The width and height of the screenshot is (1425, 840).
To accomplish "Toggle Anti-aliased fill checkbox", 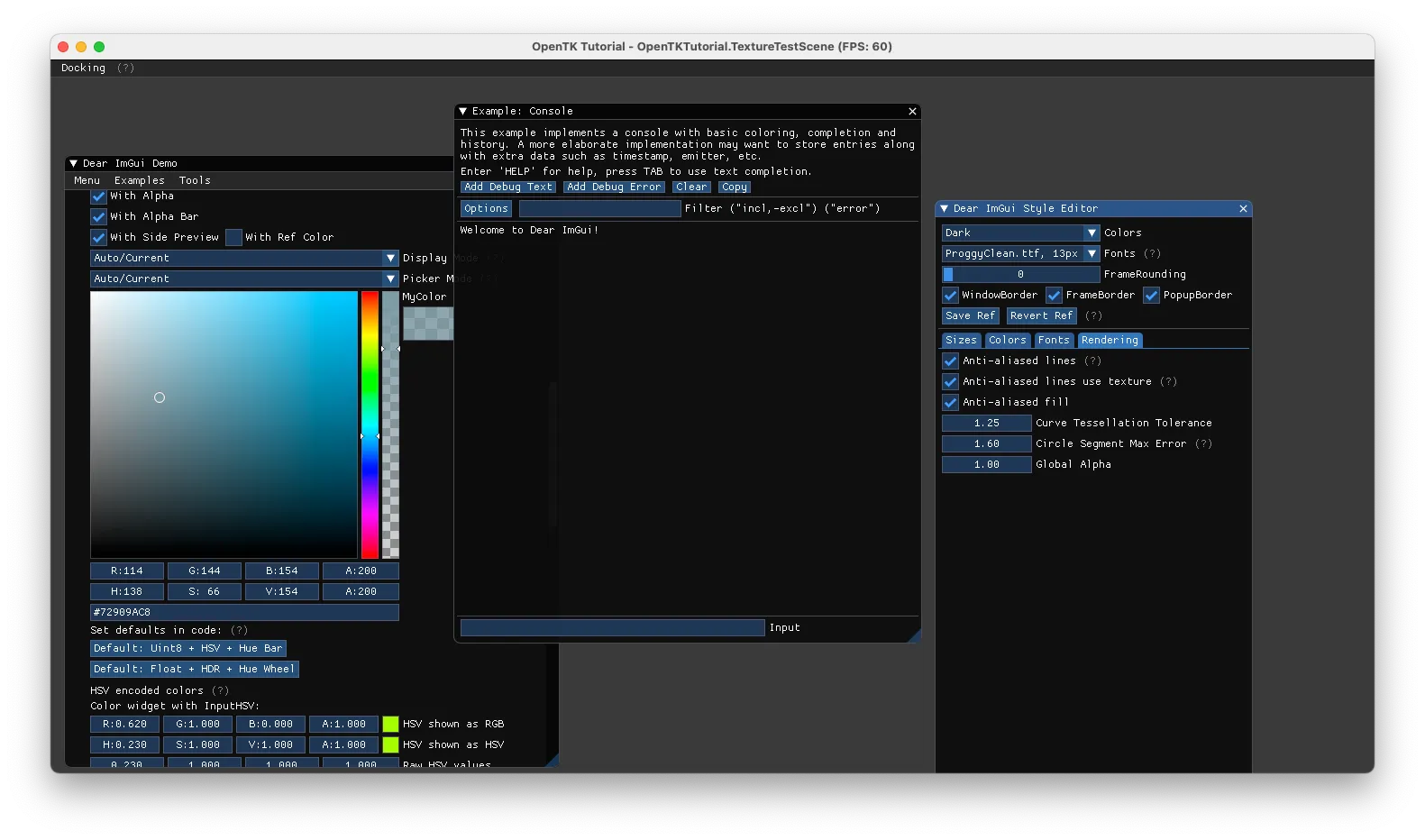I will pos(950,403).
